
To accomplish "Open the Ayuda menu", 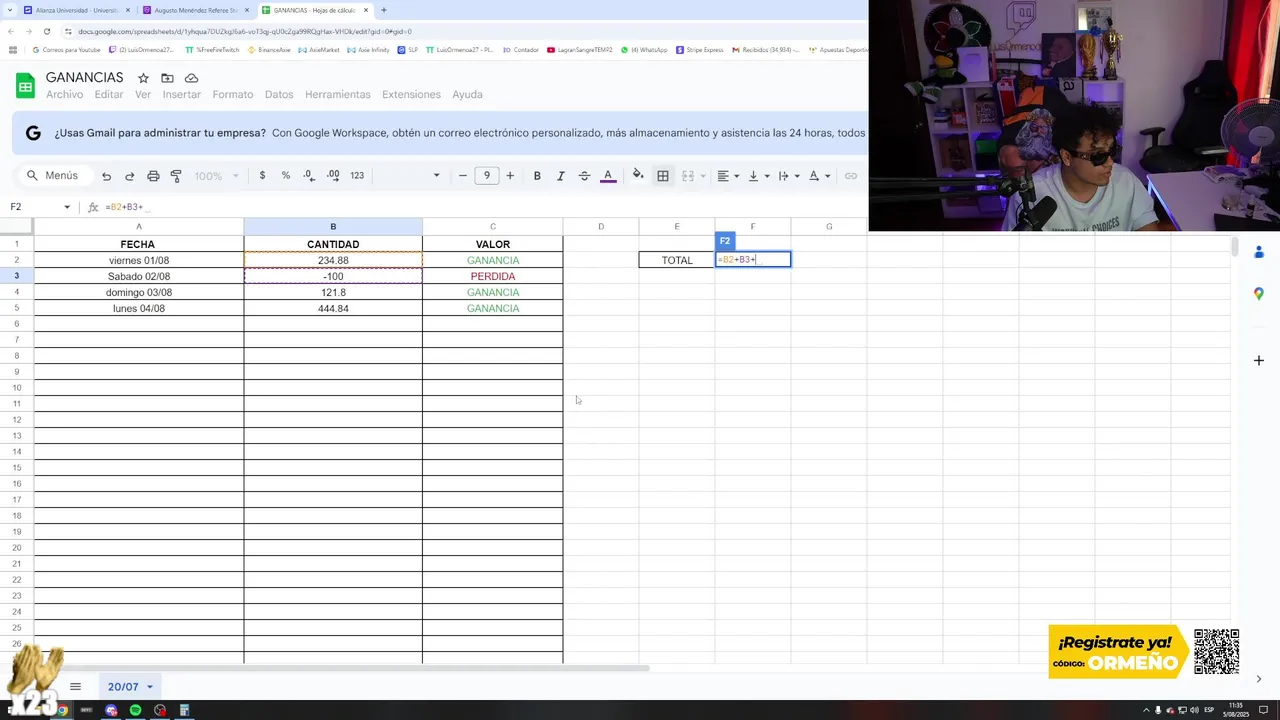I will (x=467, y=95).
